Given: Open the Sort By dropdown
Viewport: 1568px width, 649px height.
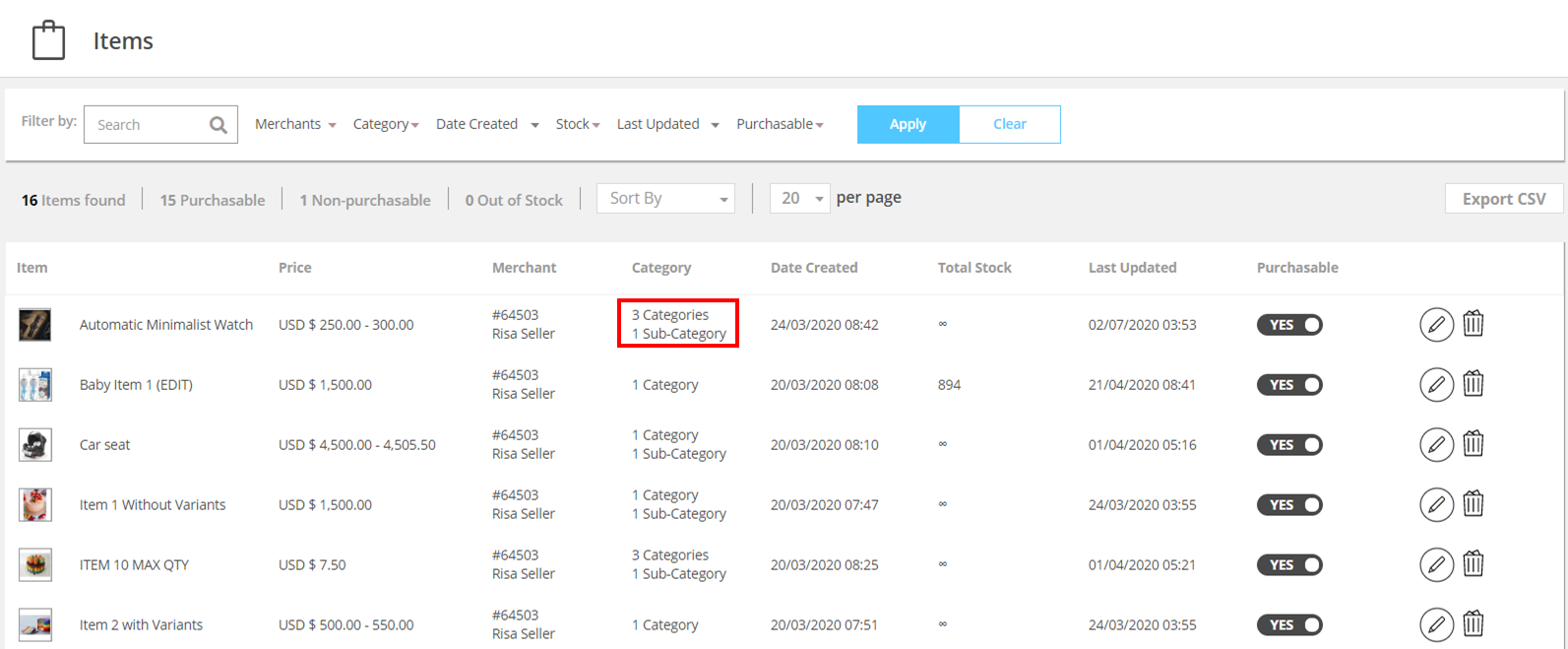Looking at the screenshot, I should (665, 199).
